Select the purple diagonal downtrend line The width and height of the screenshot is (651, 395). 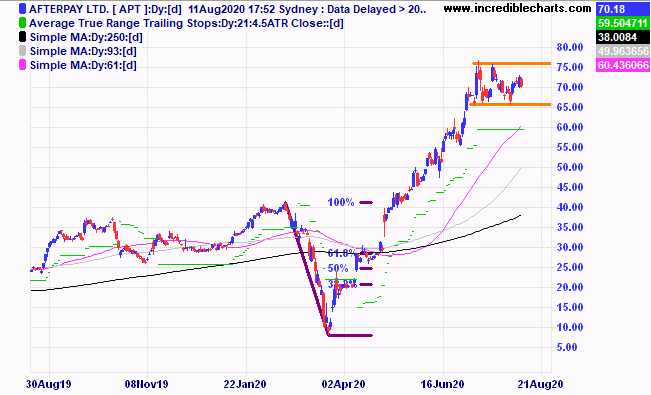coord(307,269)
